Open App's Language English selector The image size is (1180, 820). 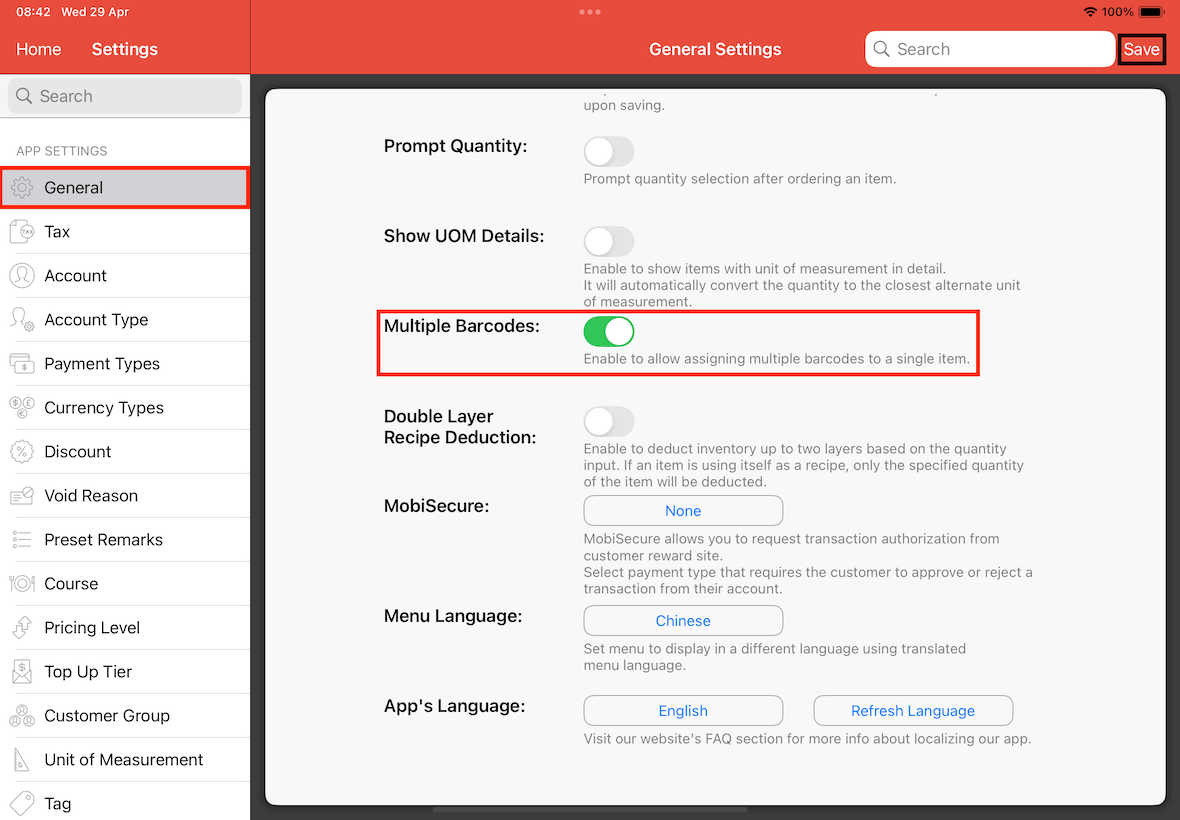(683, 711)
